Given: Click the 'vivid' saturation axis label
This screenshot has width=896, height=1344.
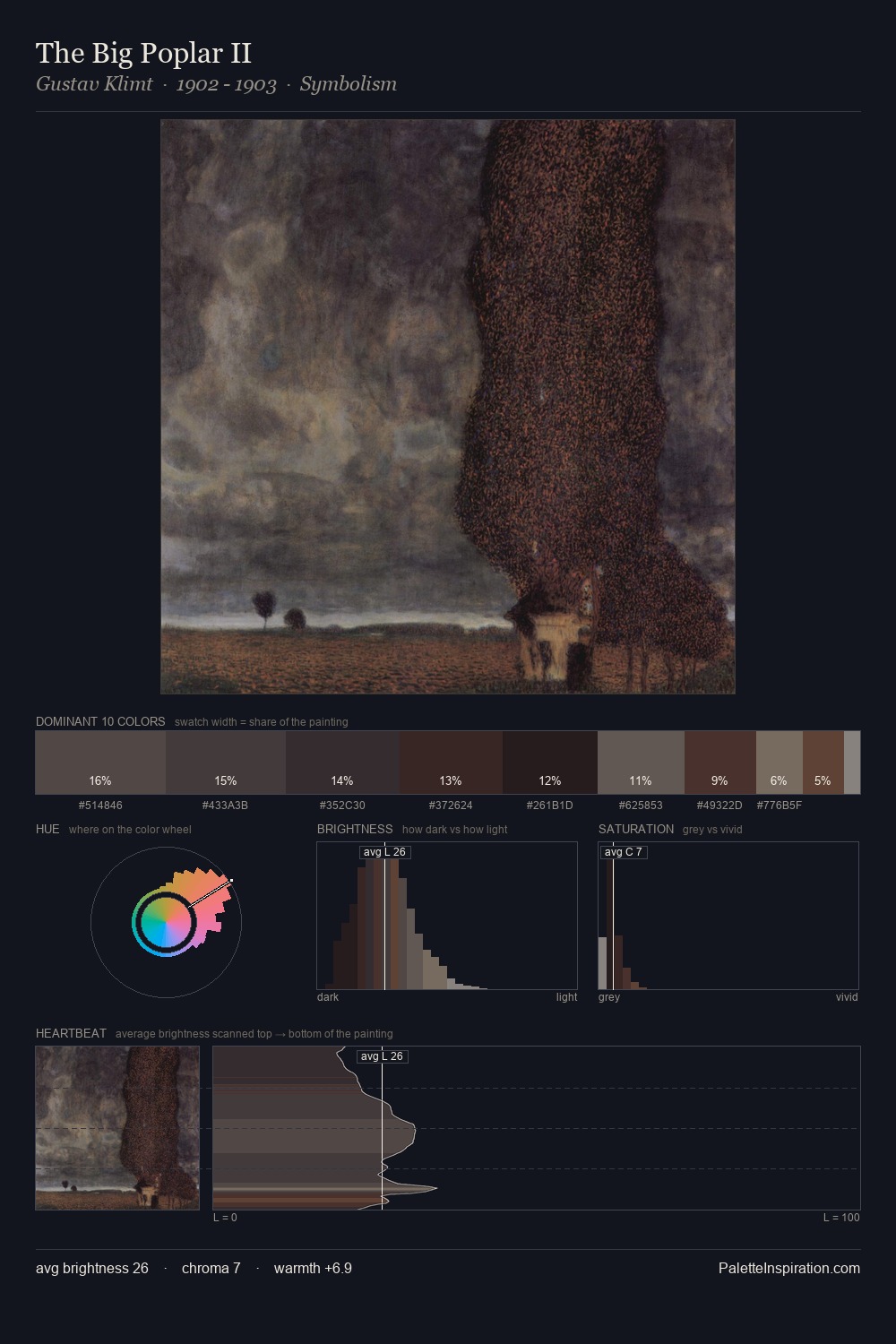Looking at the screenshot, I should click(x=847, y=997).
